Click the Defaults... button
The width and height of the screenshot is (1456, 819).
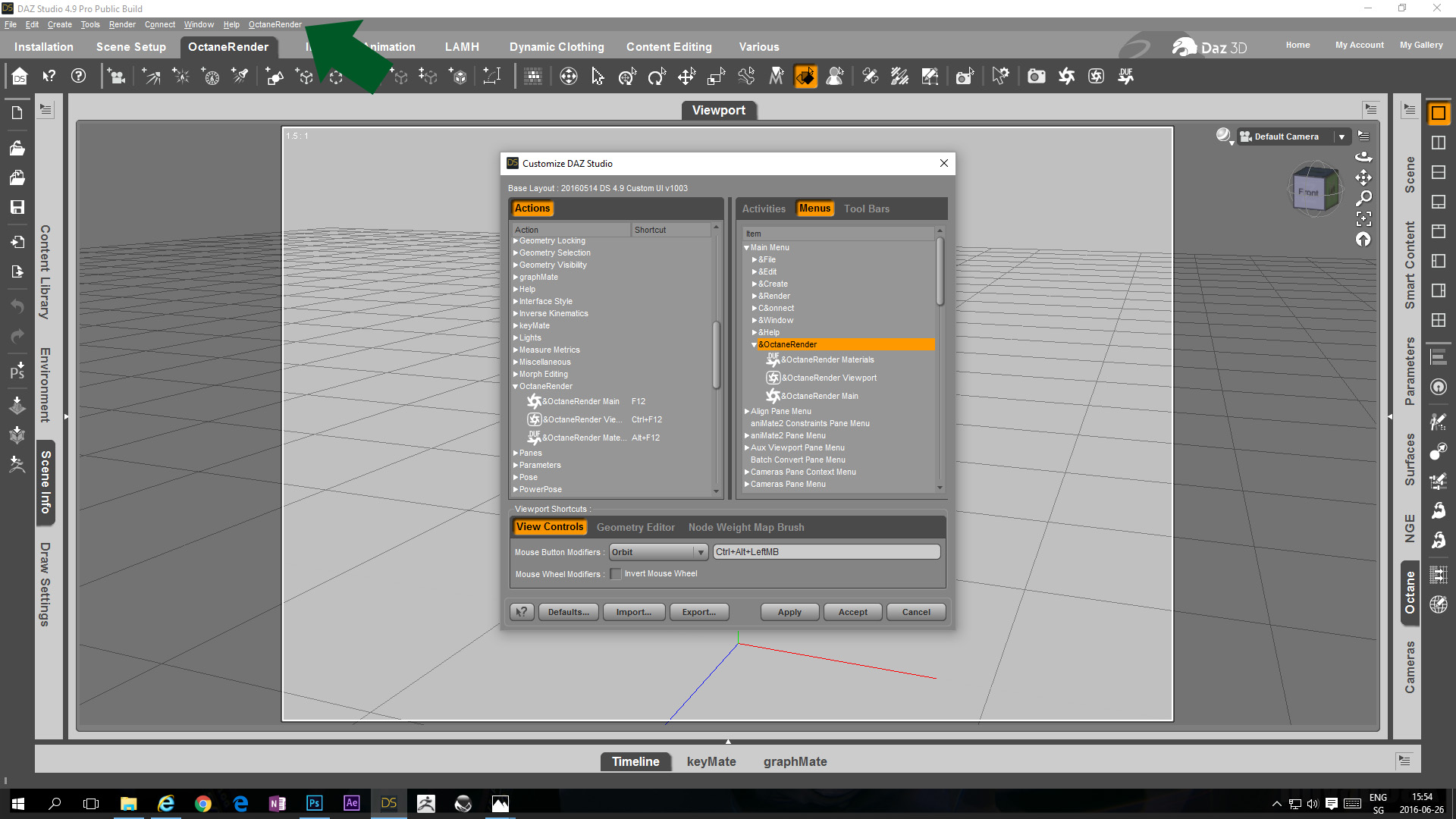(569, 612)
